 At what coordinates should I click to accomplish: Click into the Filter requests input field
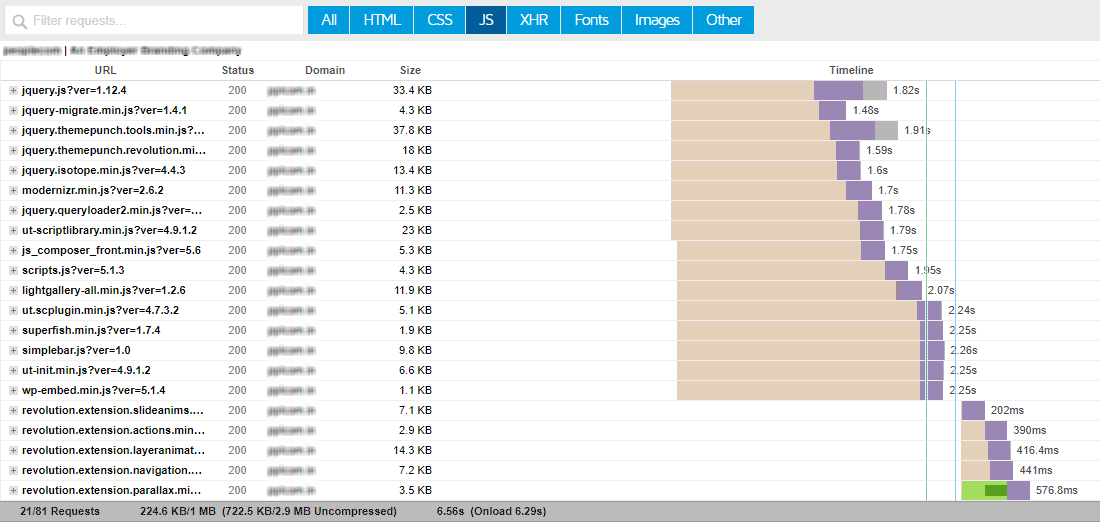click(160, 21)
